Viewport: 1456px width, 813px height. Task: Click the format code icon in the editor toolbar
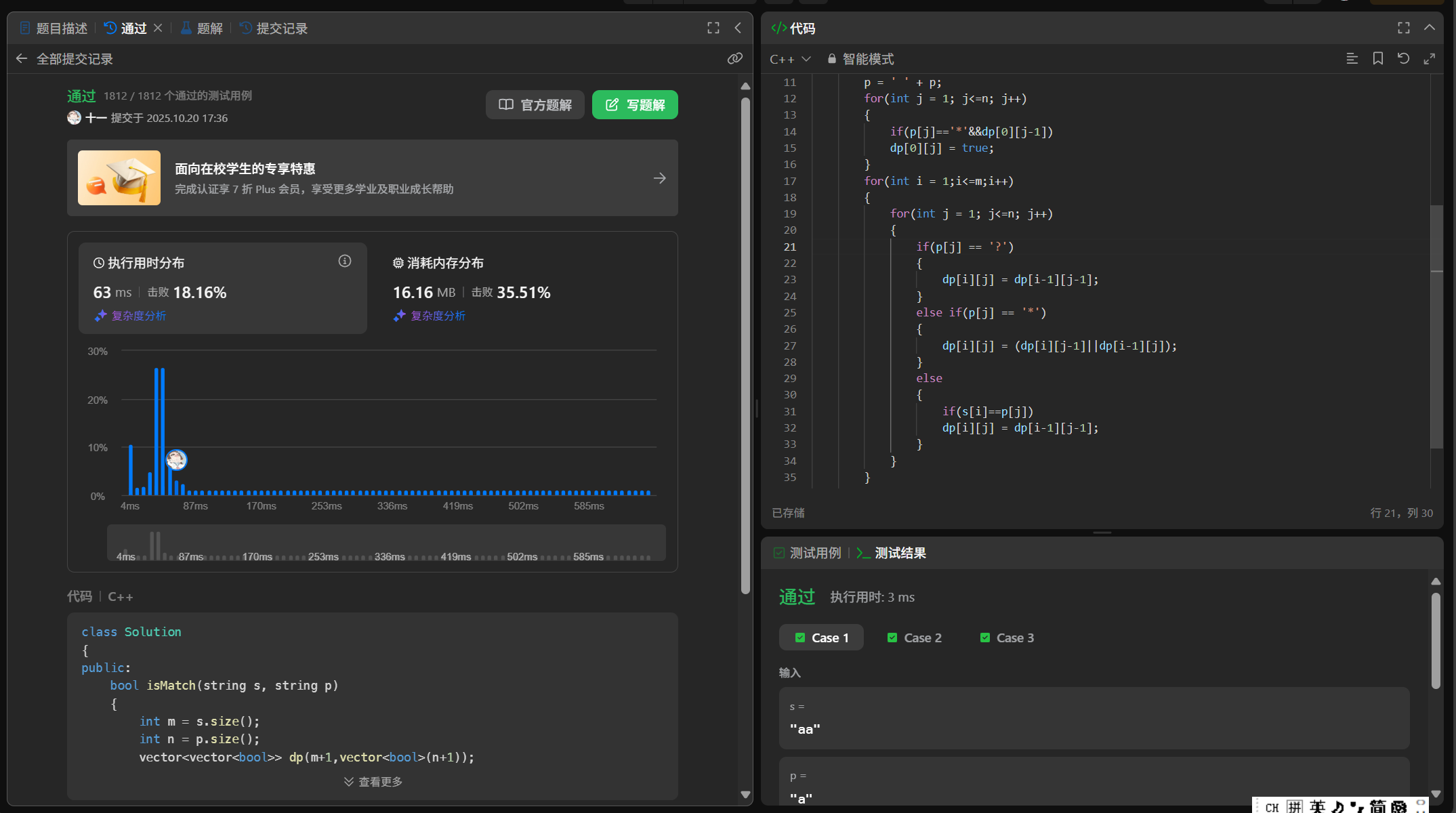pos(1352,59)
